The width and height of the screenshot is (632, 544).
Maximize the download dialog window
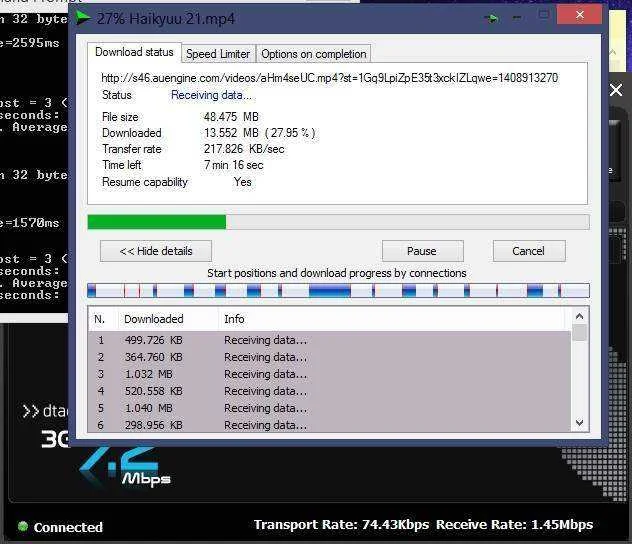(544, 15)
